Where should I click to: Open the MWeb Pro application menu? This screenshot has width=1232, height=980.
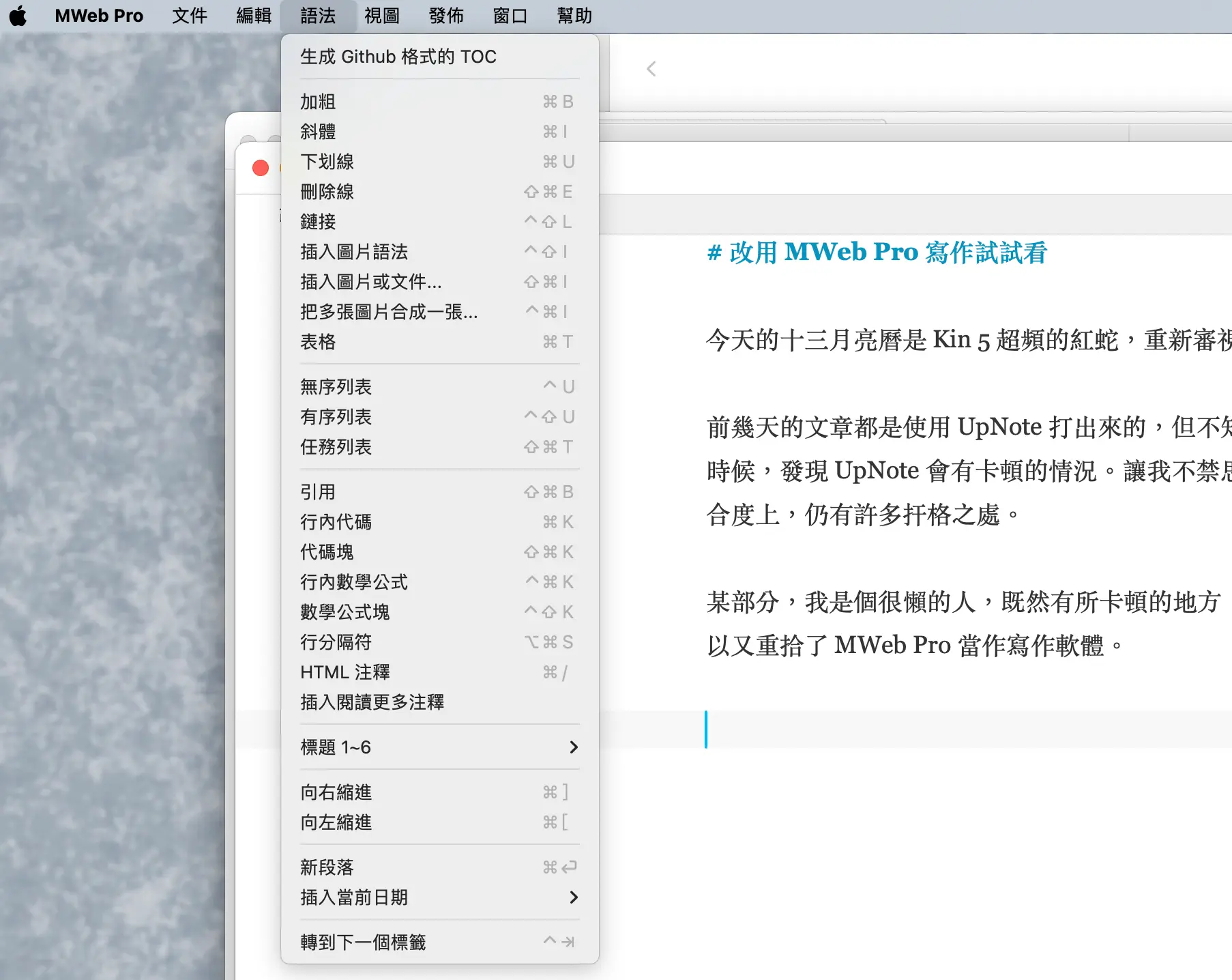tap(99, 16)
